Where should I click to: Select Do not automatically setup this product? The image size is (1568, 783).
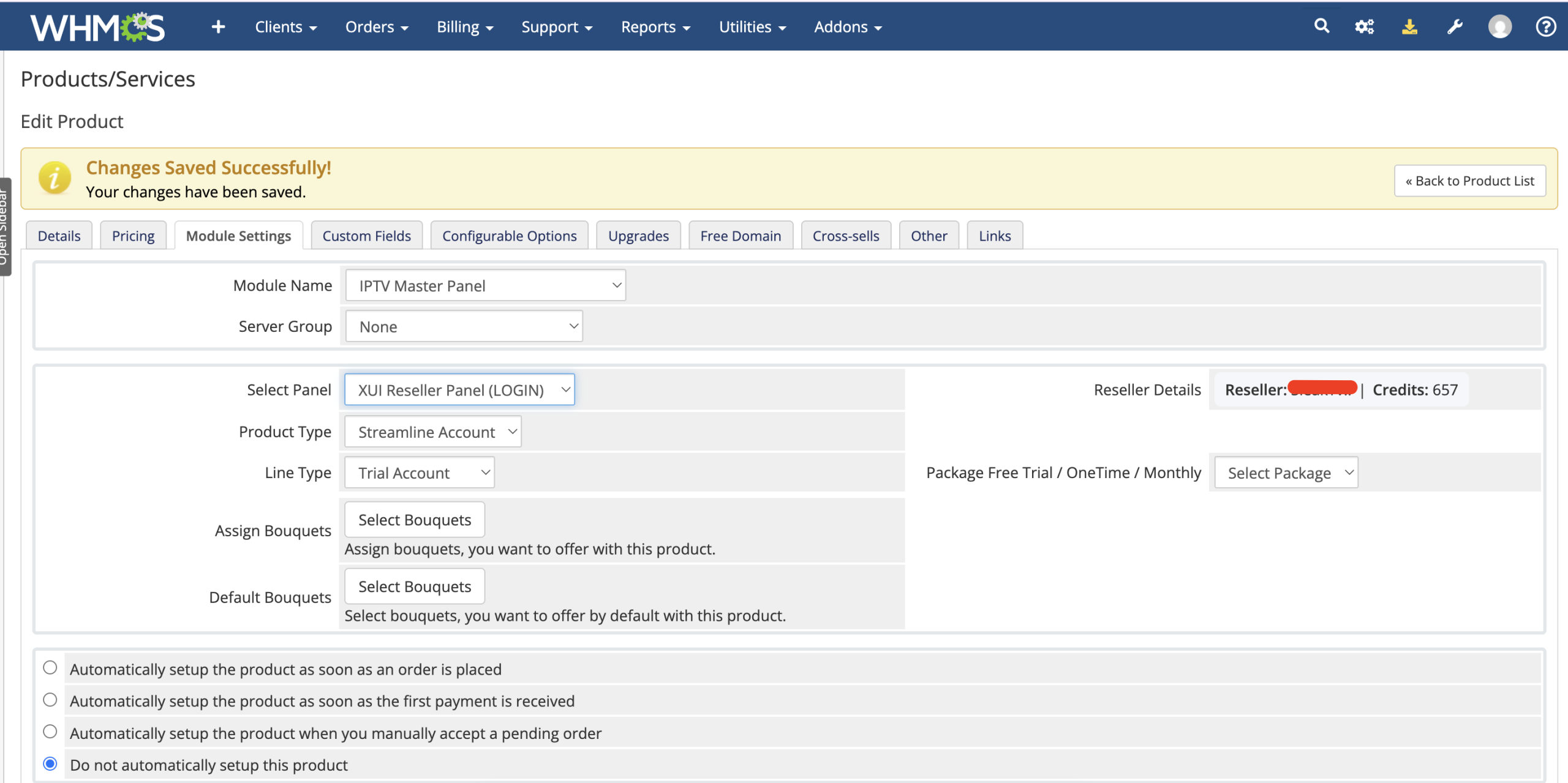pyautogui.click(x=50, y=763)
